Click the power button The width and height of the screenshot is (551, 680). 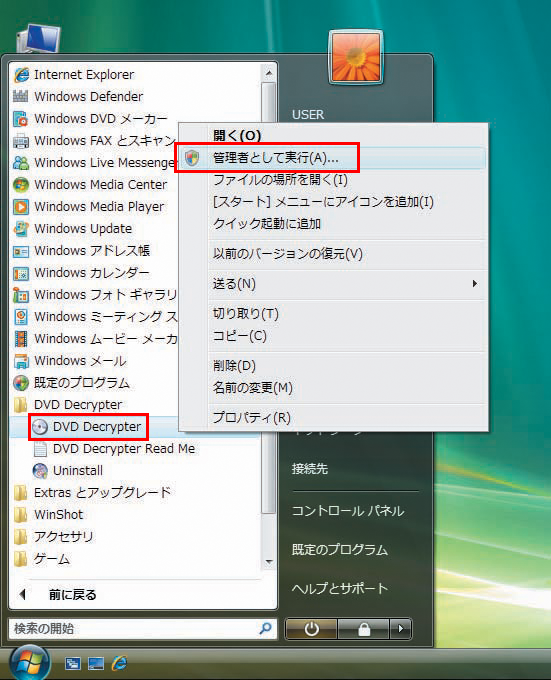click(311, 628)
